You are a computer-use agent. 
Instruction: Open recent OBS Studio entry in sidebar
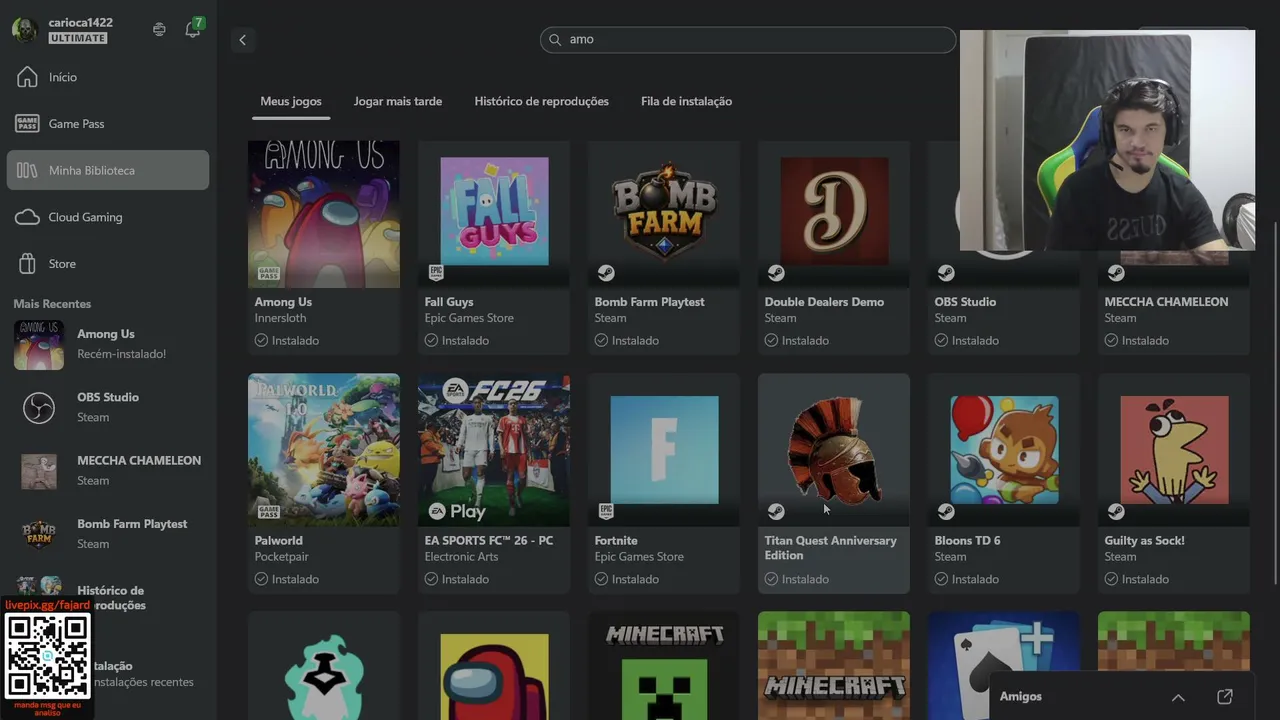click(x=108, y=407)
